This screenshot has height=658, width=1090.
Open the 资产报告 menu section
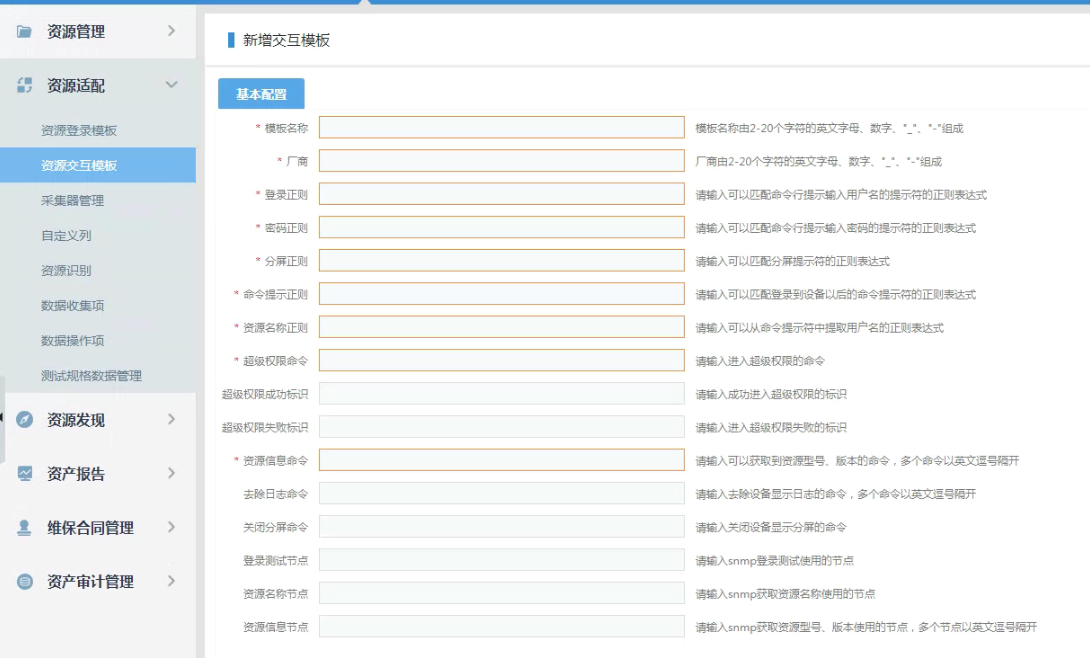[98, 474]
